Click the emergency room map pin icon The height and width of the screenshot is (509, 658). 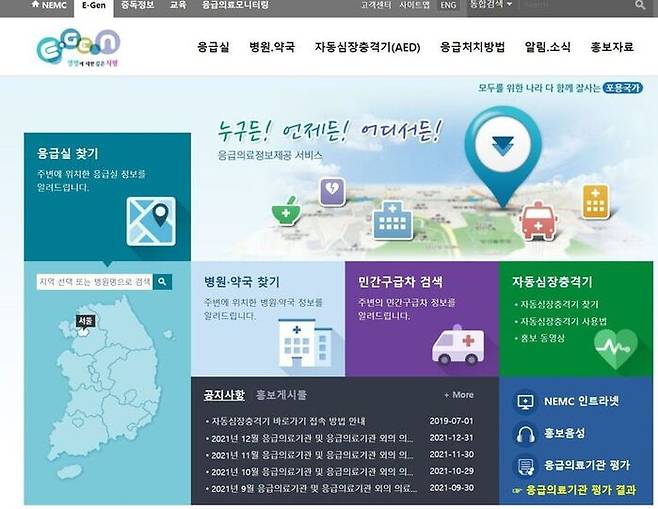tap(151, 221)
